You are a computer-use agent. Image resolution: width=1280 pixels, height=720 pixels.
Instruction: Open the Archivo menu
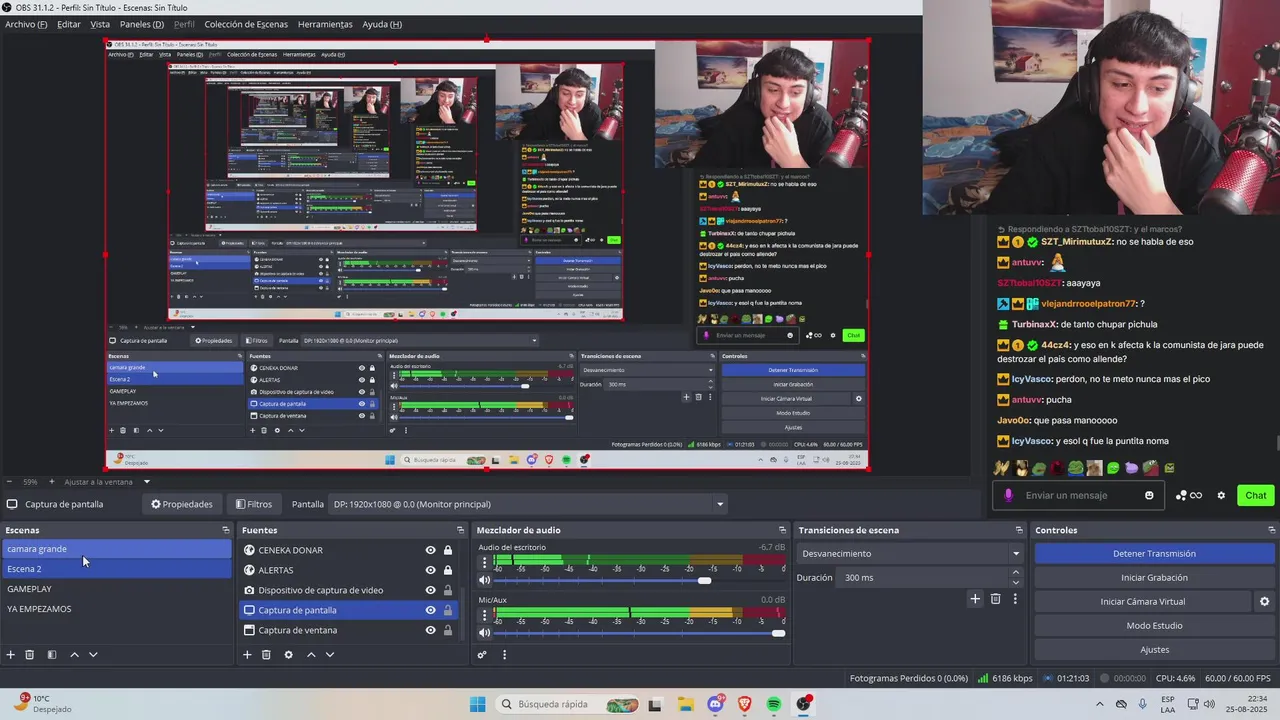pos(26,24)
